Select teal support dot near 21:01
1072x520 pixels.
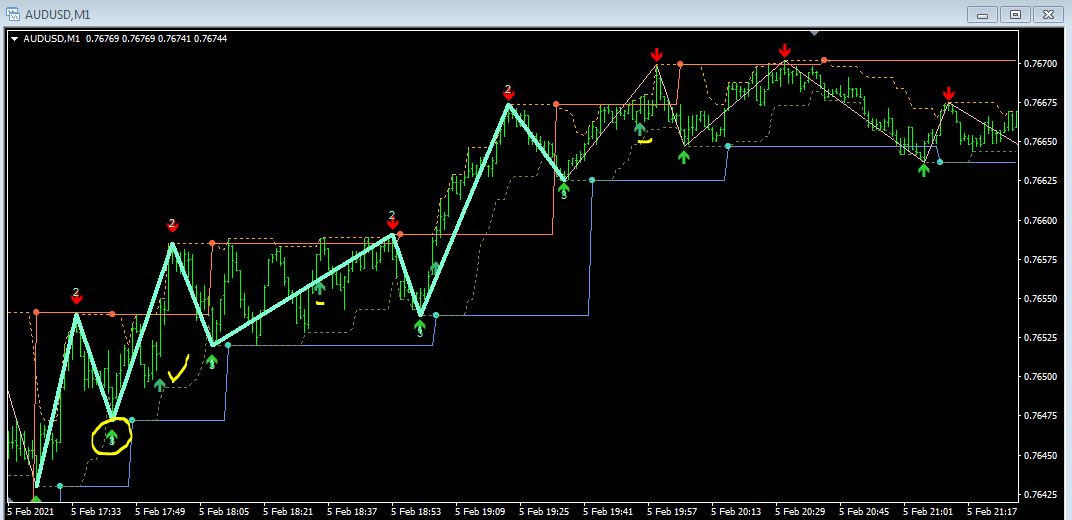coord(940,162)
